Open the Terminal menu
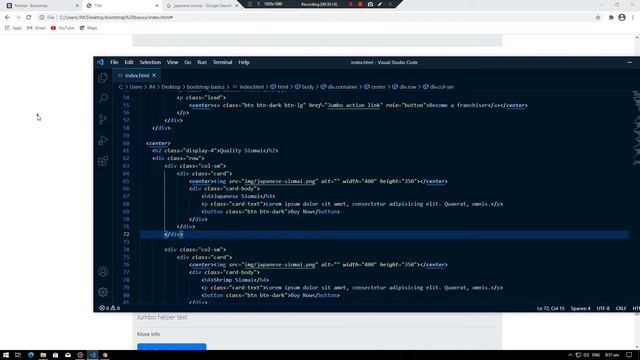The width and height of the screenshot is (640, 360). click(x=222, y=62)
